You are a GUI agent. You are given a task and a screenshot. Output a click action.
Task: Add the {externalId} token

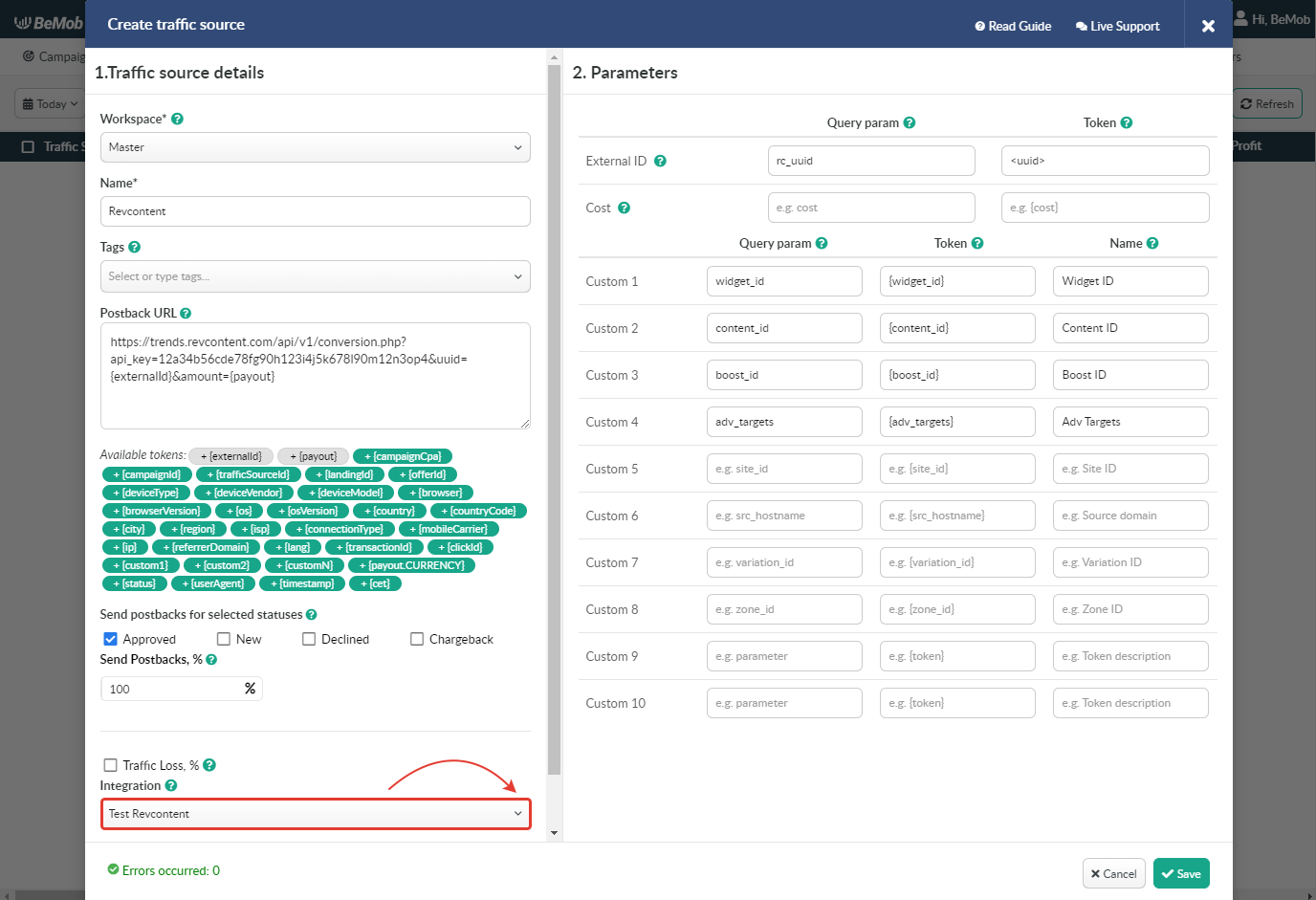click(231, 456)
